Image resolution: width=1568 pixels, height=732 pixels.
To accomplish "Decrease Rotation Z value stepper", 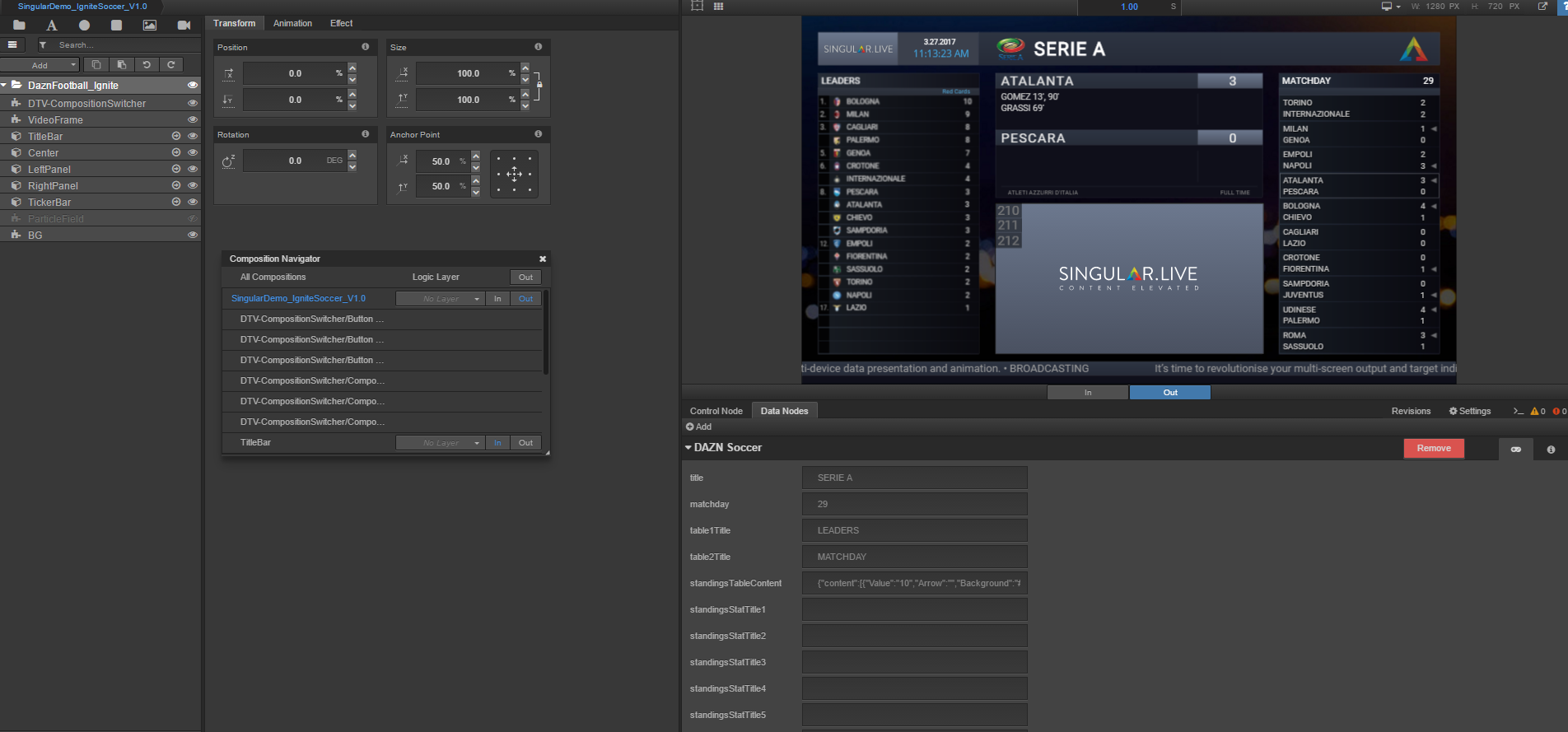I will (352, 166).
